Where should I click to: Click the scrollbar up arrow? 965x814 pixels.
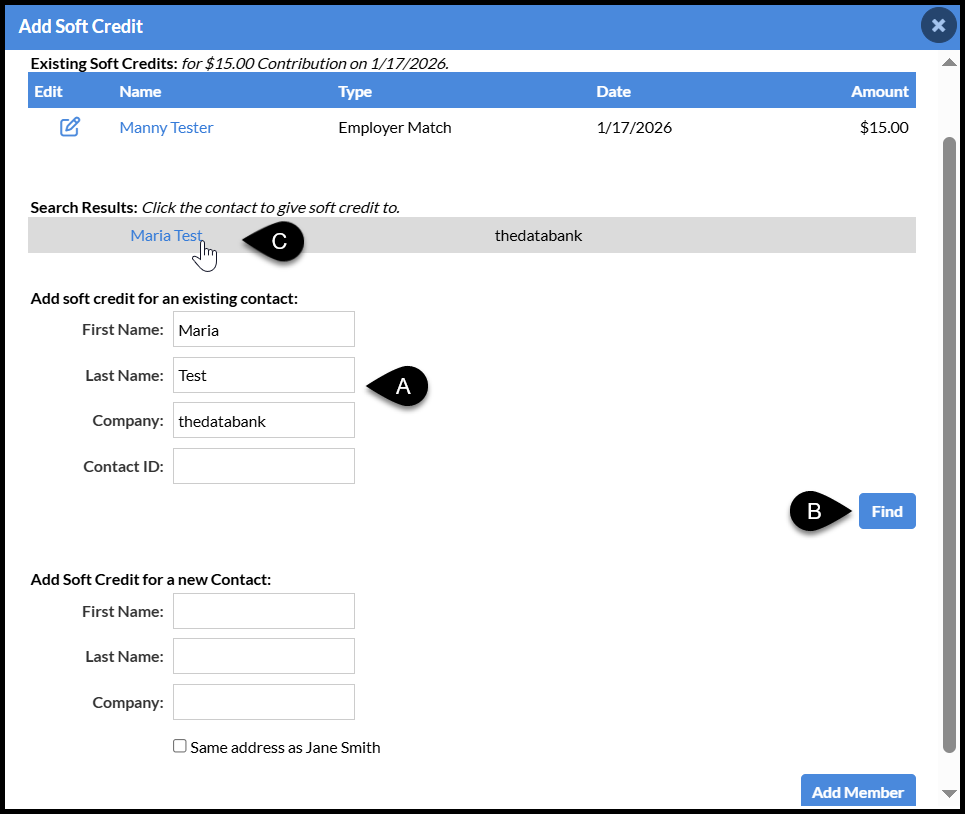(950, 62)
